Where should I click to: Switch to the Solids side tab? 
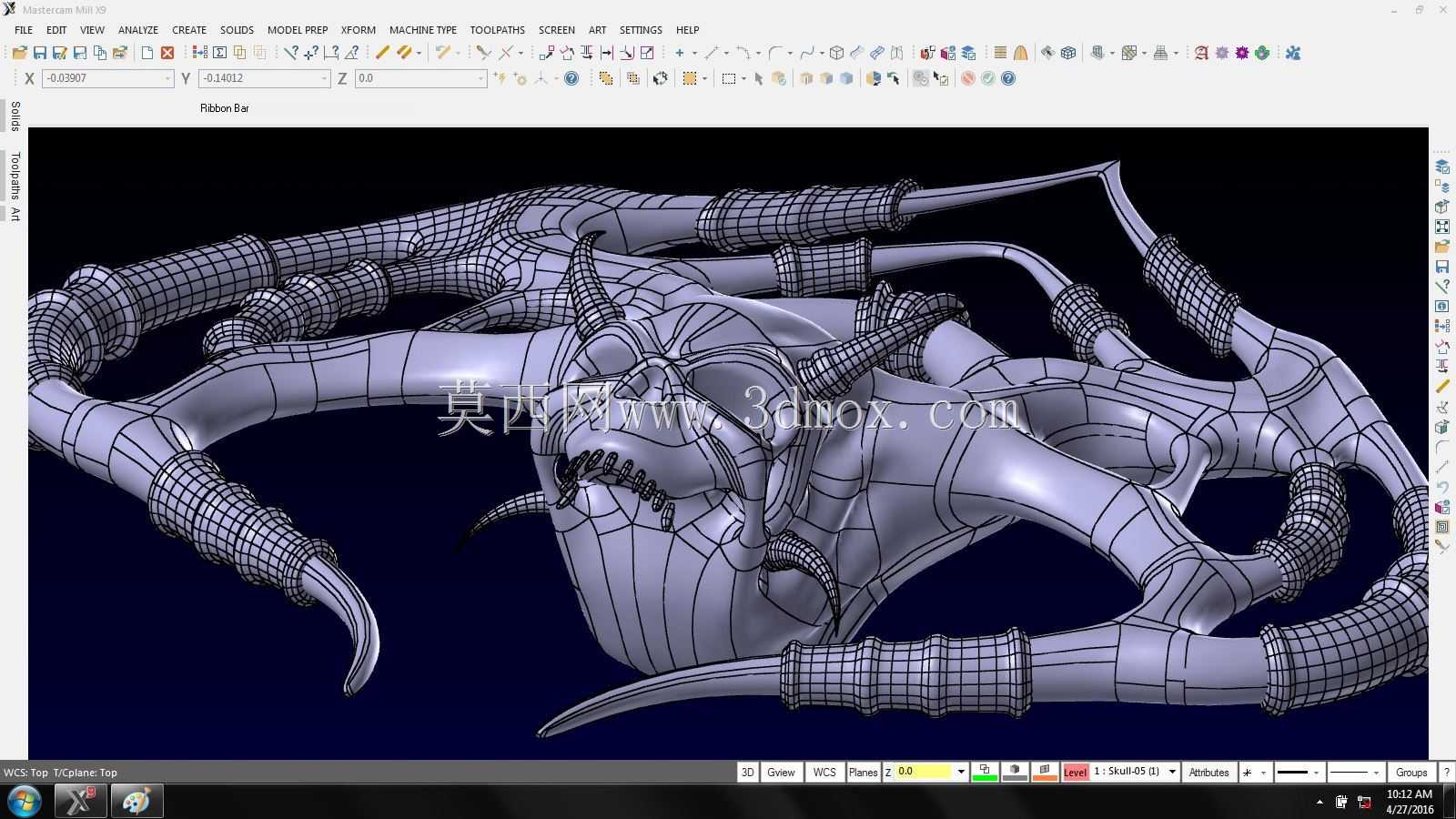click(x=15, y=116)
